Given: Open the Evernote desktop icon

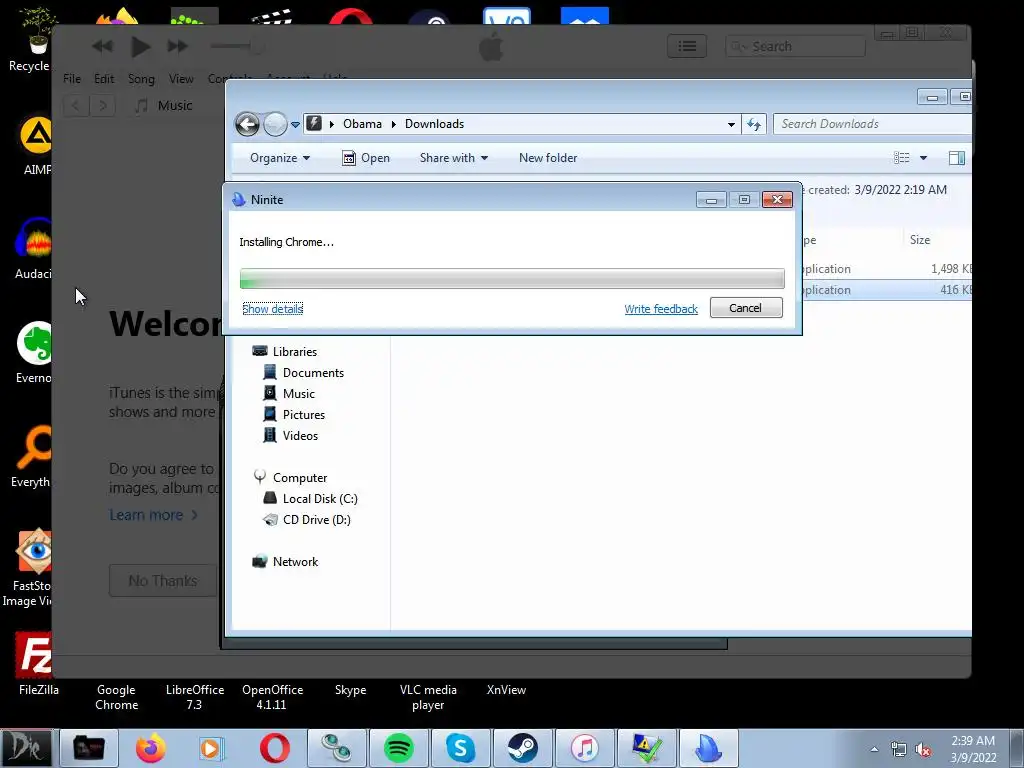Looking at the screenshot, I should 33,353.
